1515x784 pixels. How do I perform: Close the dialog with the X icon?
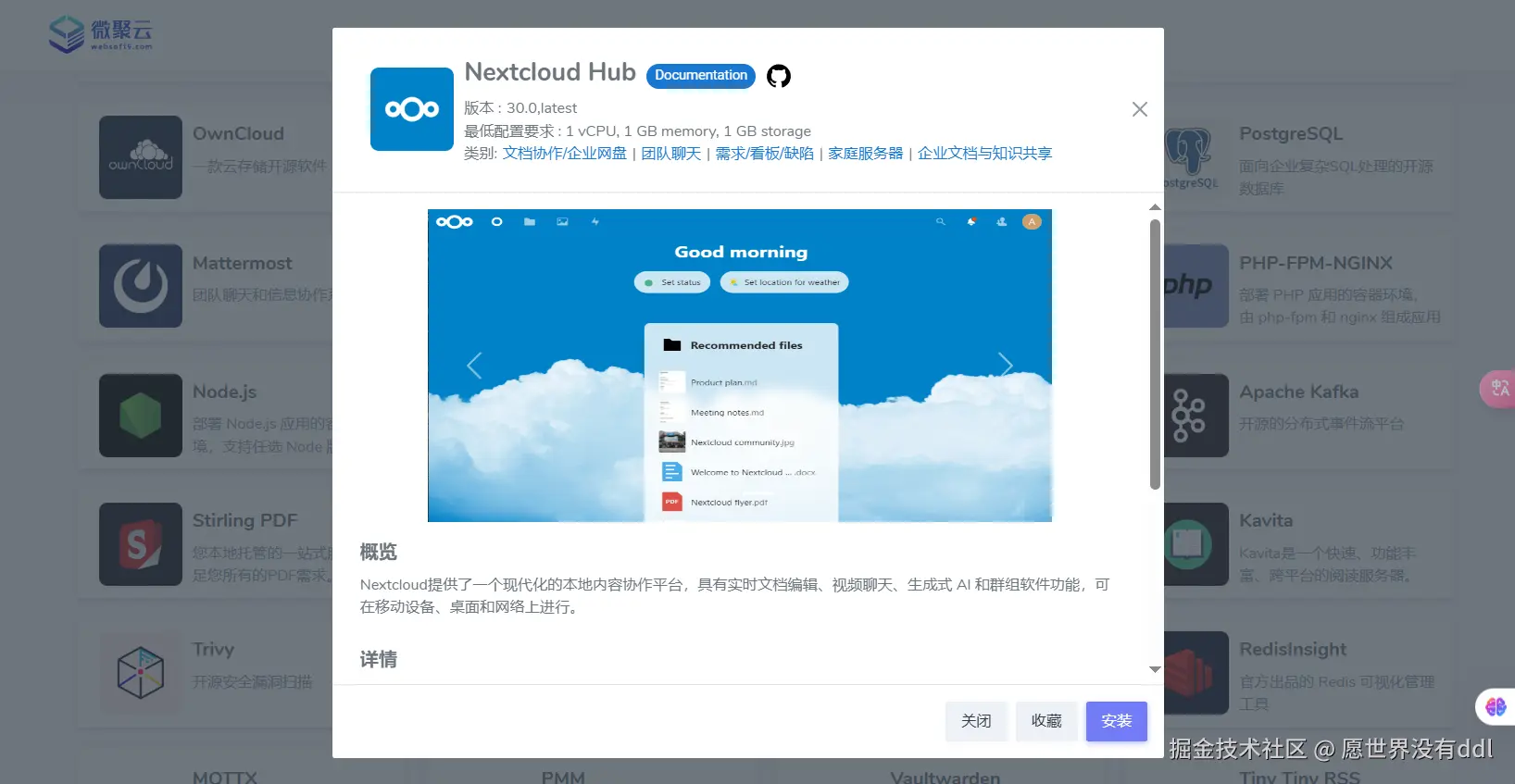click(x=1140, y=109)
